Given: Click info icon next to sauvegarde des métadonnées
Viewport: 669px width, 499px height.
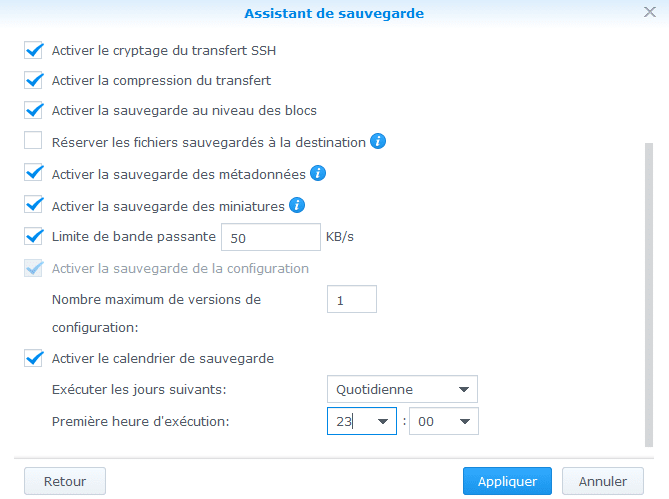Looking at the screenshot, I should [x=318, y=173].
